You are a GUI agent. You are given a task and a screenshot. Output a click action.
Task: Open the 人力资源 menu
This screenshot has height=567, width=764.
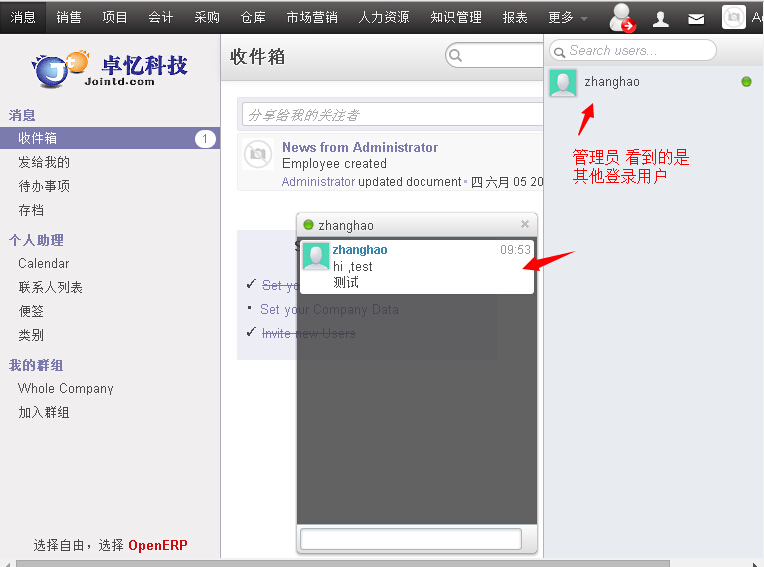(384, 17)
